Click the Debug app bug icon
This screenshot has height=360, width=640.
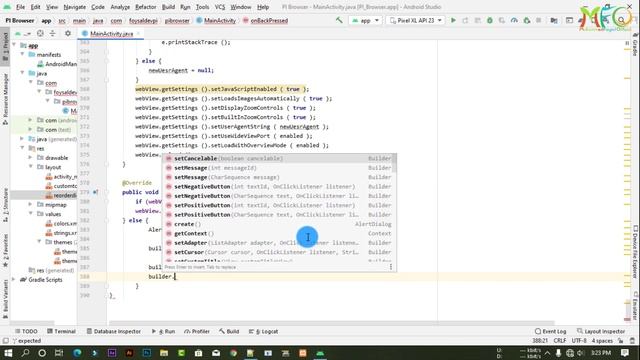coord(490,20)
